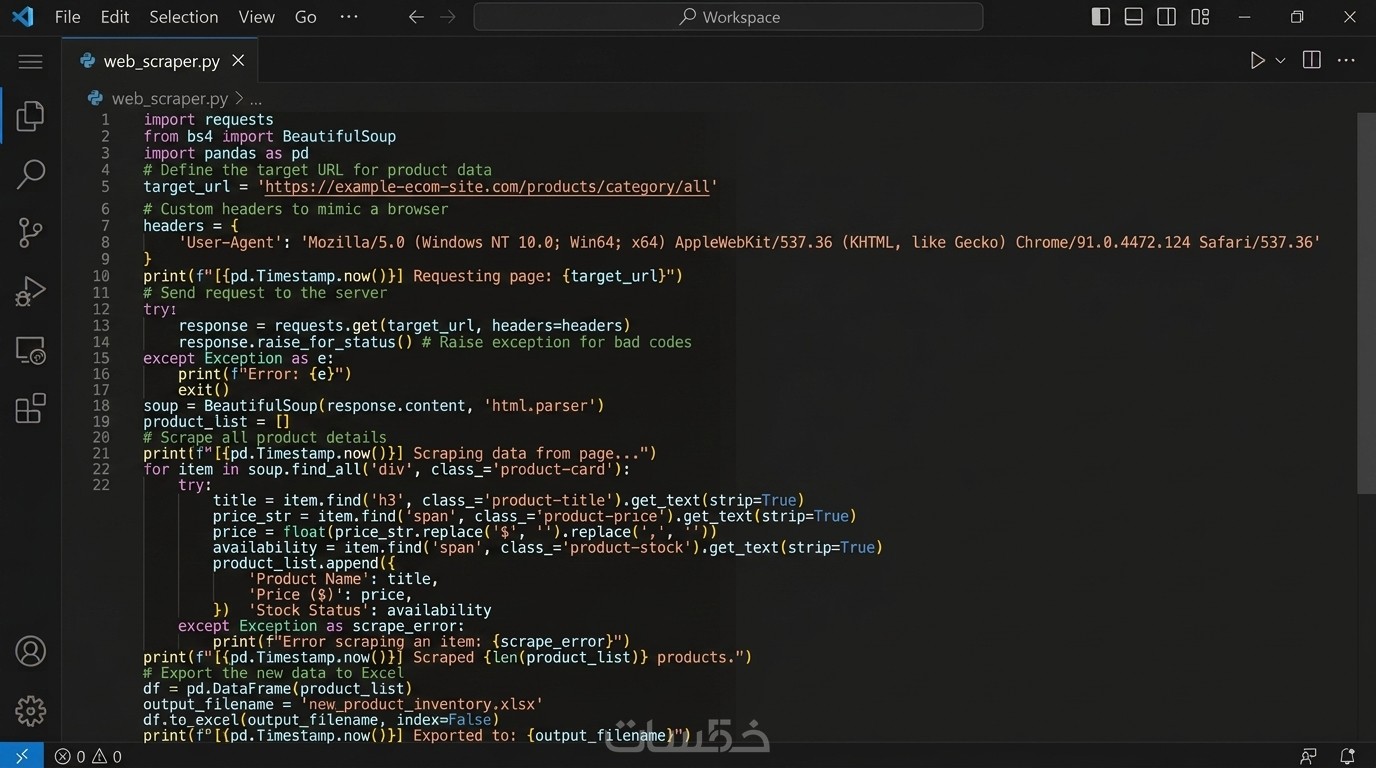Viewport: 1376px width, 768px height.
Task: Open the Extensions view
Action: pos(30,408)
